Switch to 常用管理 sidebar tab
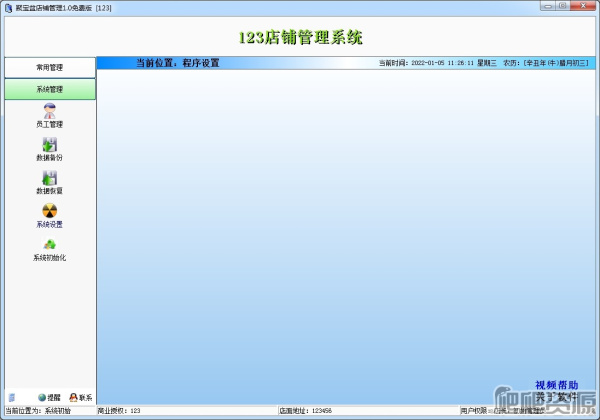Image resolution: width=600 pixels, height=420 pixels. [50, 67]
